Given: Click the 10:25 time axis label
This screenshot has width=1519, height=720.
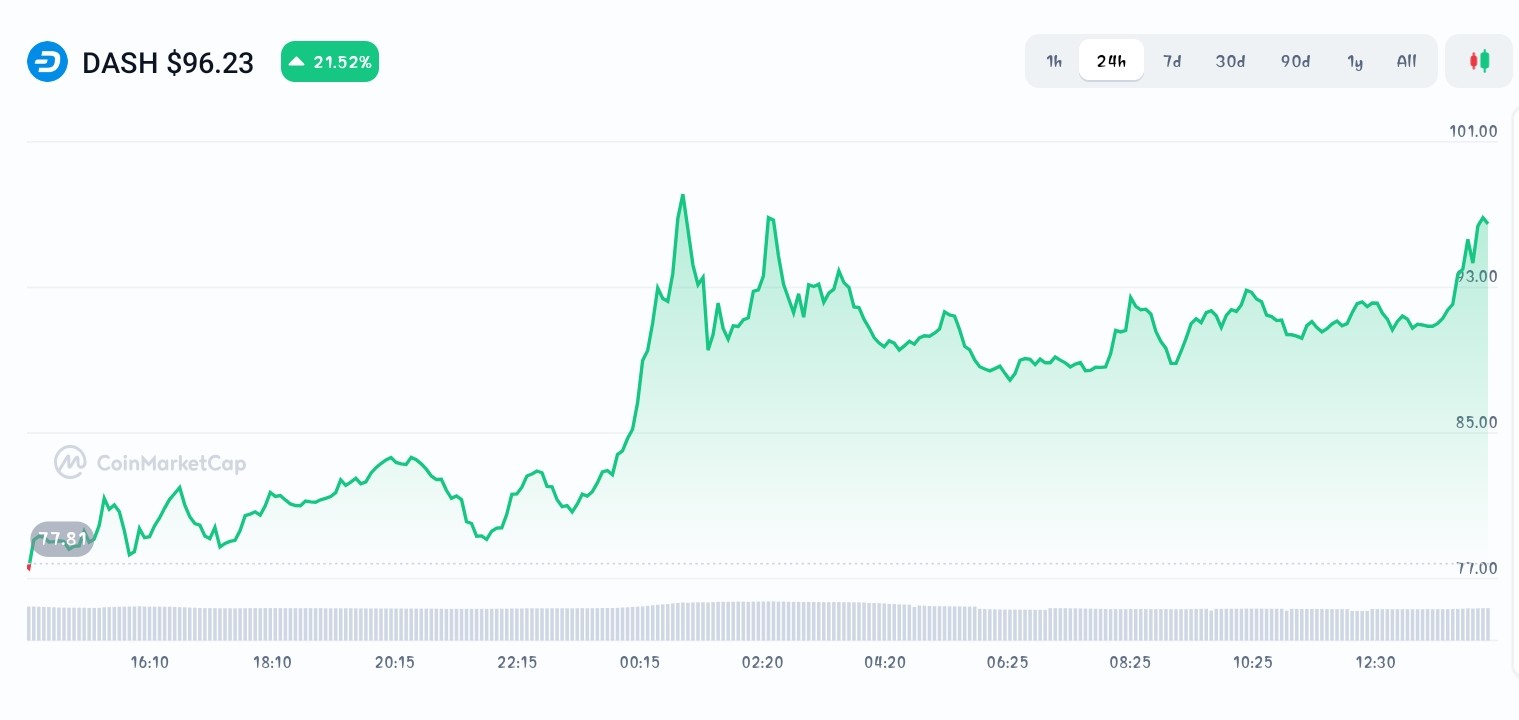Looking at the screenshot, I should click(x=1252, y=662).
